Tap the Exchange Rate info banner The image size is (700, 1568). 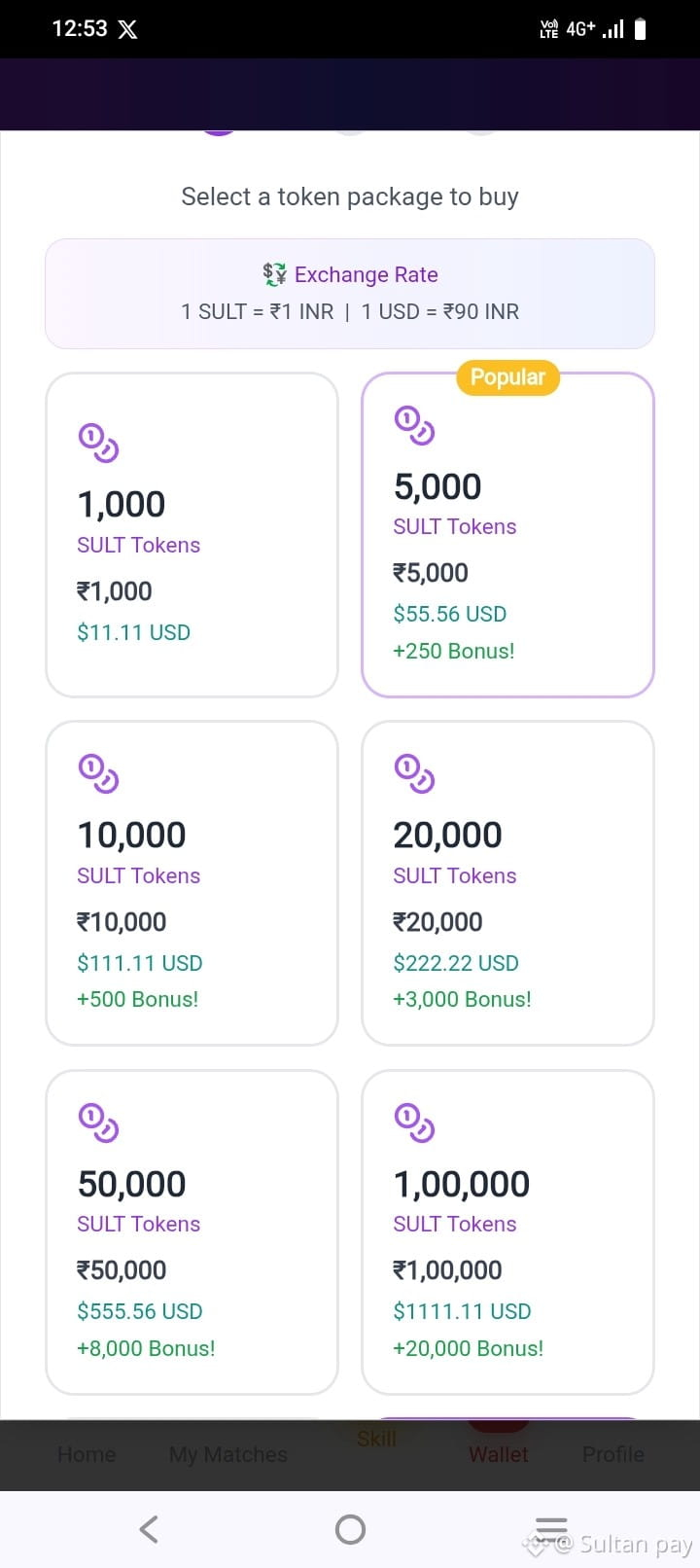350,294
